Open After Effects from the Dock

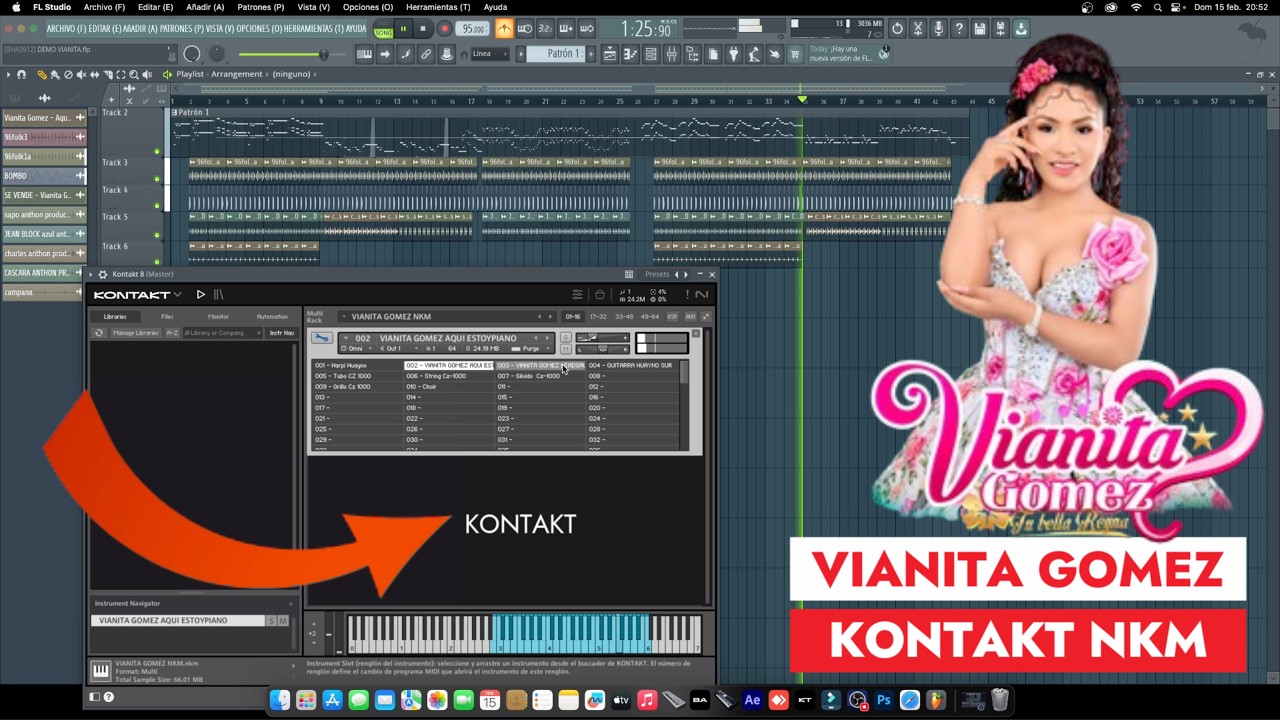[x=752, y=701]
